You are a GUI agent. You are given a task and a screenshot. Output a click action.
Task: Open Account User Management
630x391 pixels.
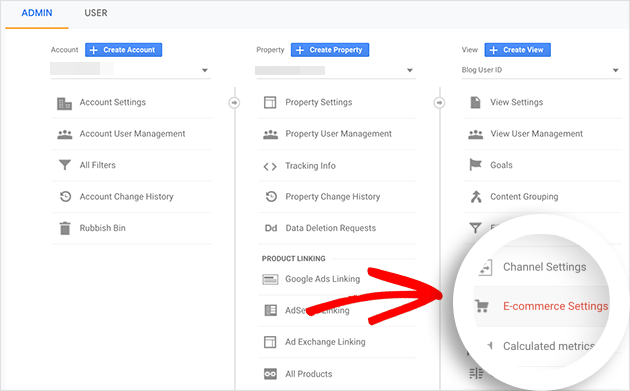(132, 134)
